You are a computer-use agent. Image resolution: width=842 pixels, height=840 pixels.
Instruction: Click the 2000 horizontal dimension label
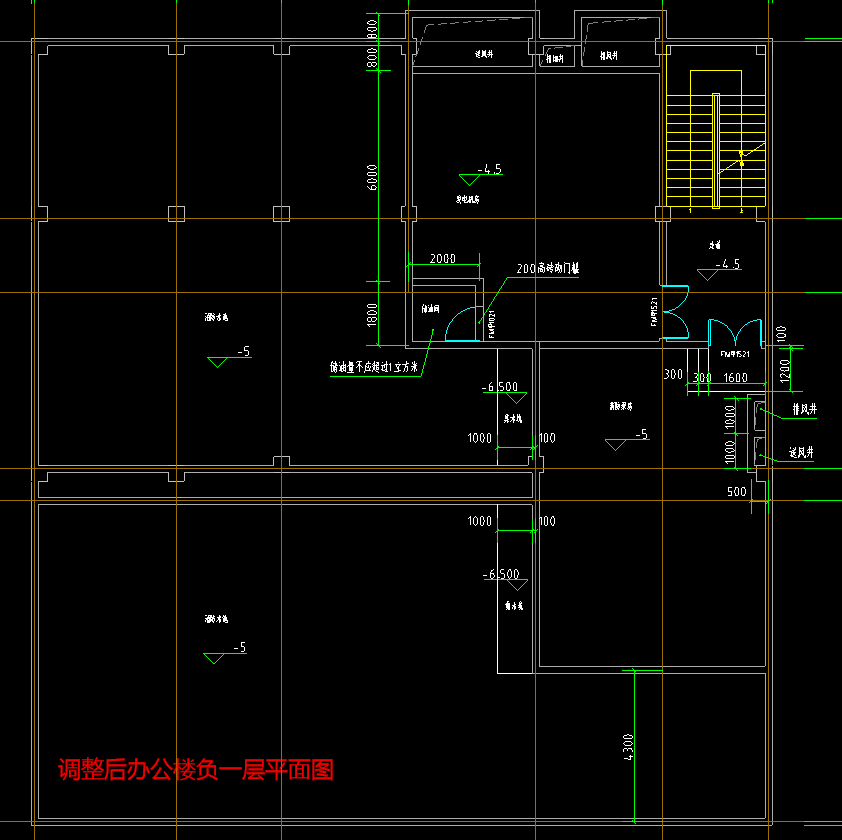tap(442, 259)
